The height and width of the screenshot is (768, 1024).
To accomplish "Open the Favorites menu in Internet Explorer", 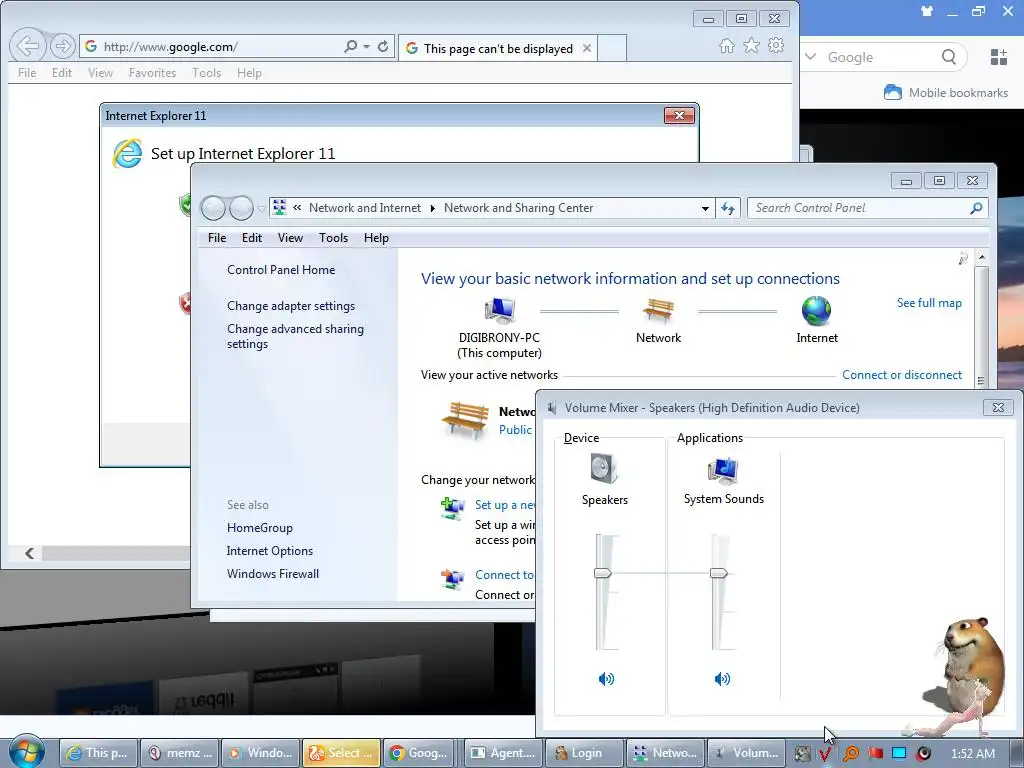I will (152, 72).
